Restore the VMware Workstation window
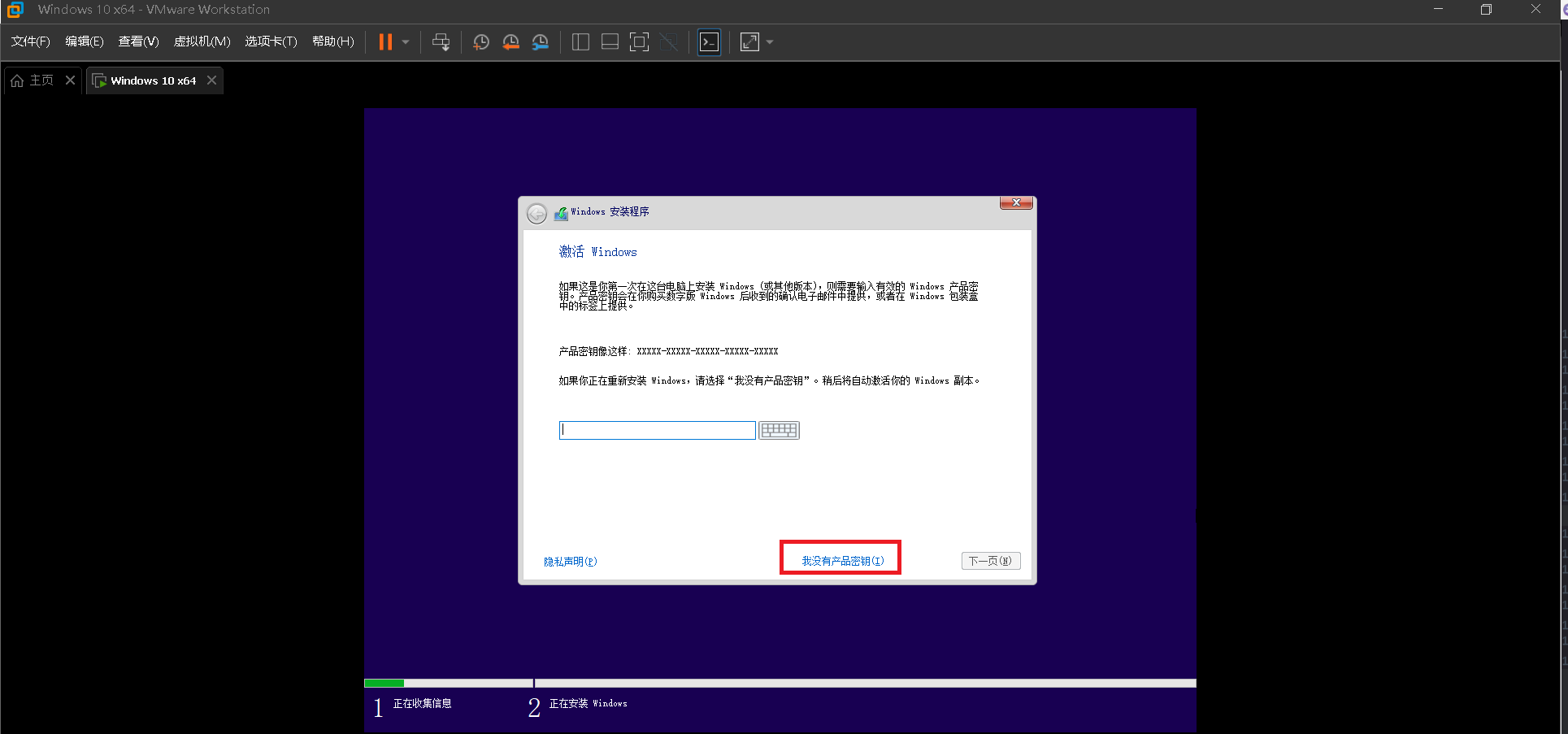Viewport: 1568px width, 734px height. click(1486, 10)
